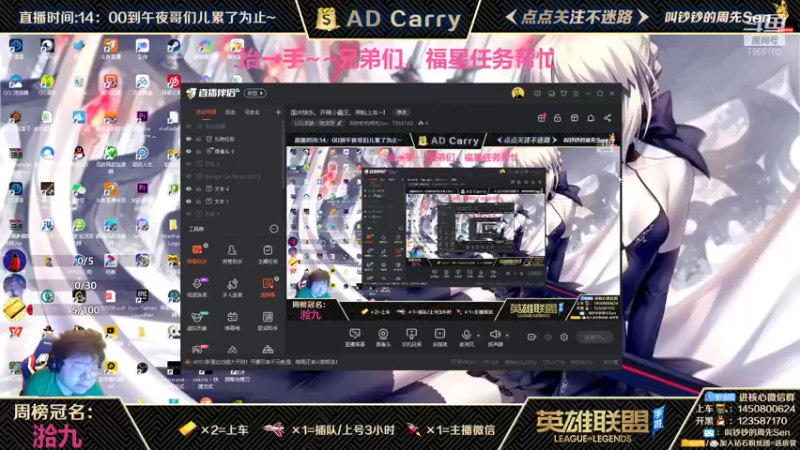Viewport: 800px width, 450px height.
Task: Click the 麦克风 microphone icon
Action: [x=466, y=337]
